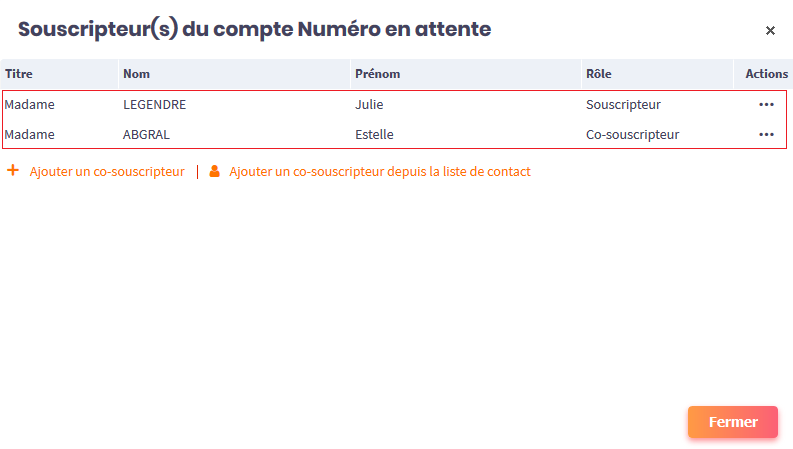Click Ajouter un co-souscripteur link
This screenshot has height=449, width=793.
click(107, 172)
